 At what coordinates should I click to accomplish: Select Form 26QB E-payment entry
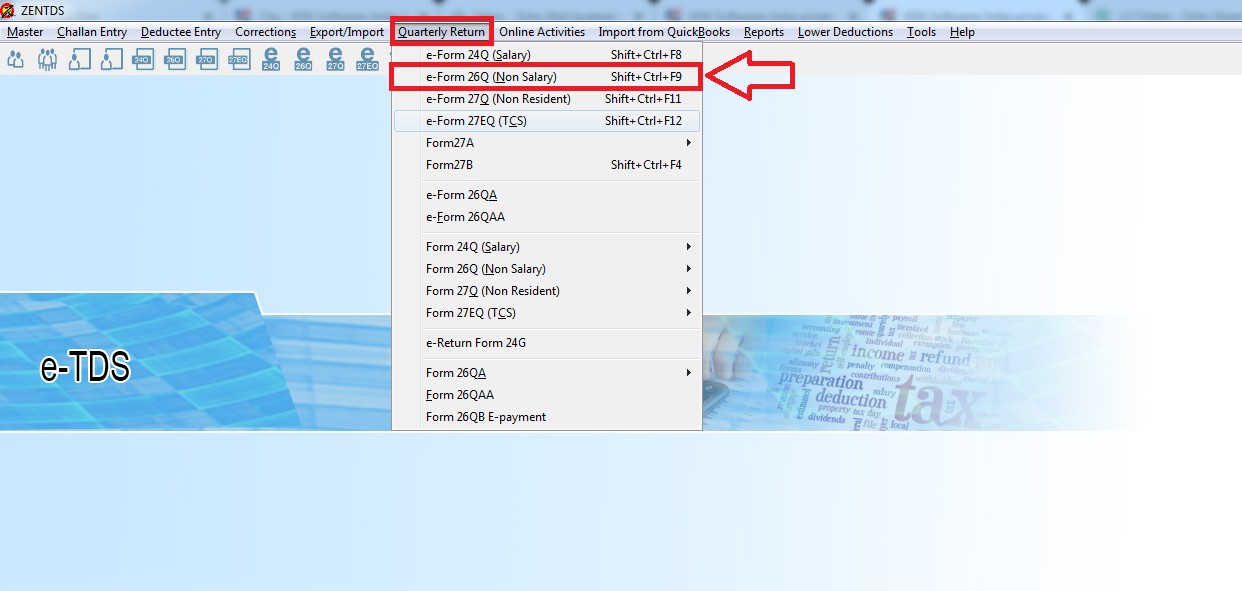547,417
